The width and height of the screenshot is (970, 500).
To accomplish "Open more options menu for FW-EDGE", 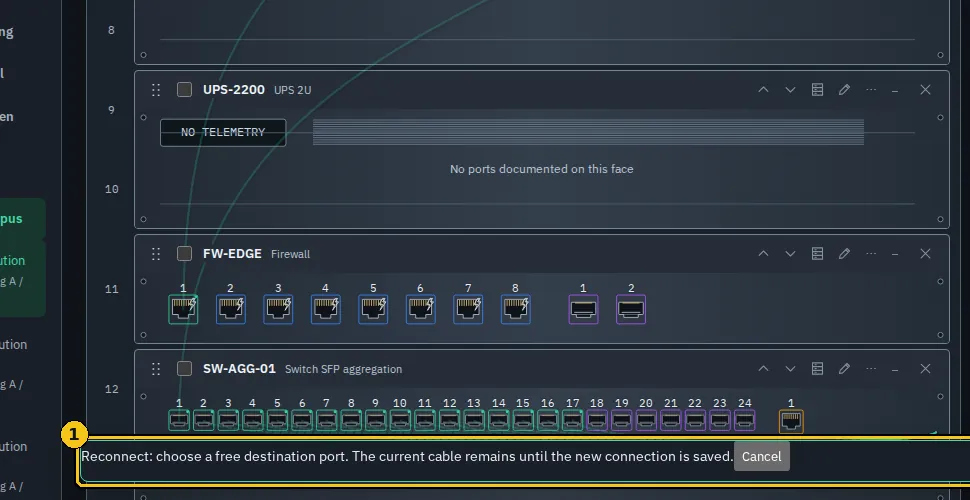I will [x=871, y=254].
